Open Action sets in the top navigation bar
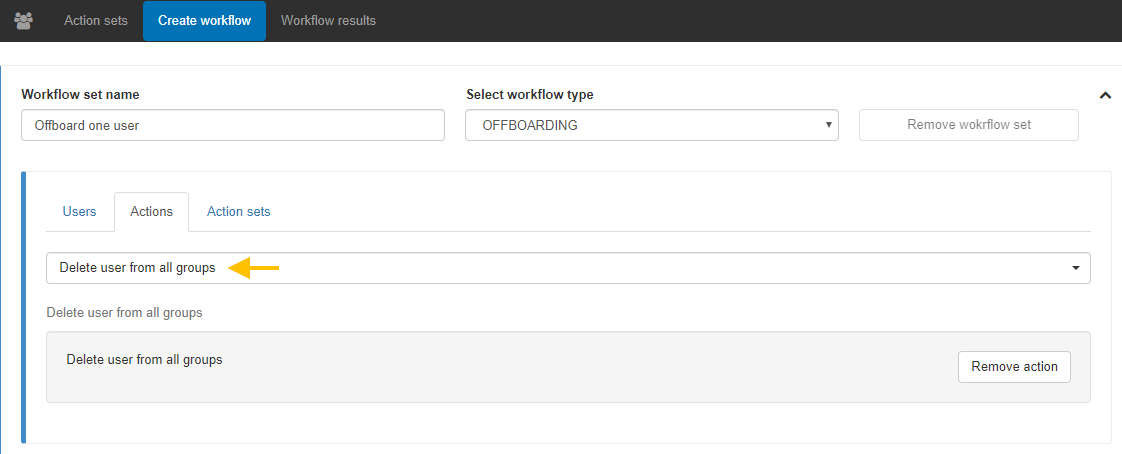The height and width of the screenshot is (454, 1122). pyautogui.click(x=96, y=21)
